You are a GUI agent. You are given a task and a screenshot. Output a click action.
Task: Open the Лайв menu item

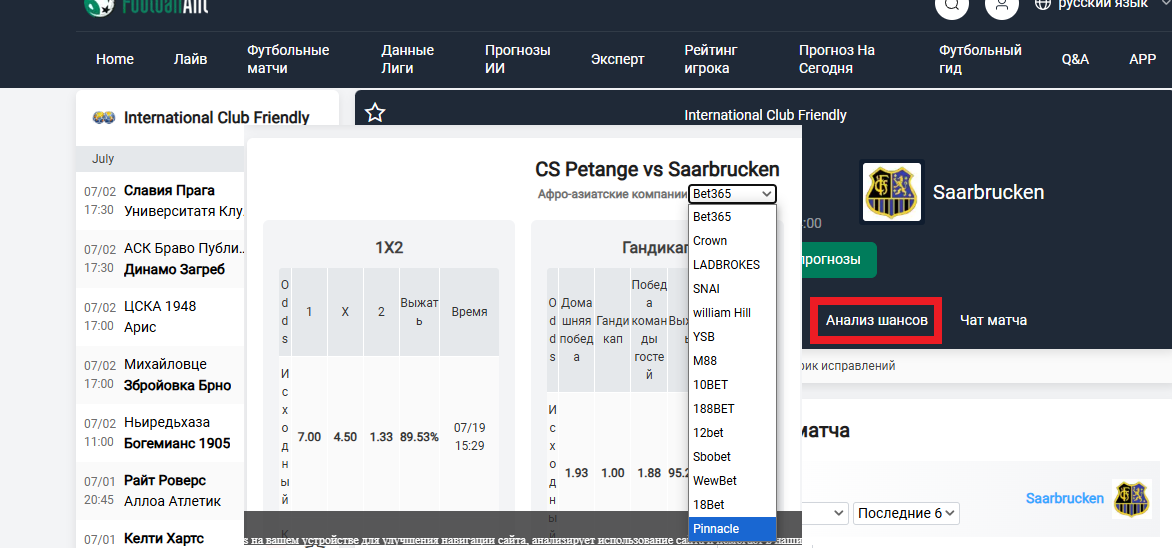(190, 59)
